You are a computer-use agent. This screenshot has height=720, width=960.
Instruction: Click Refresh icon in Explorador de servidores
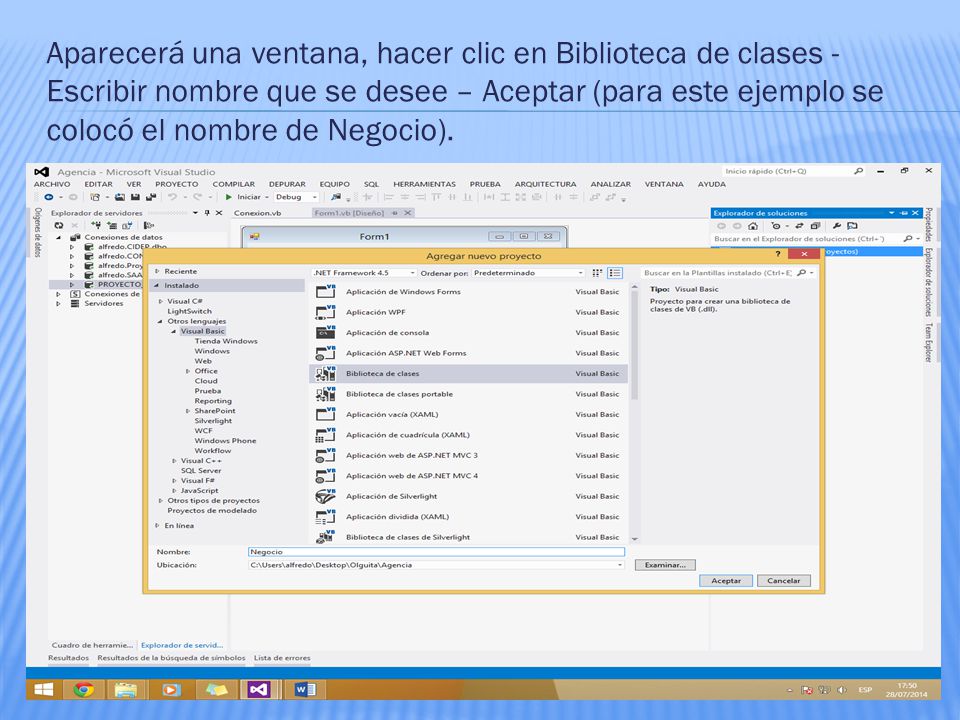click(59, 225)
